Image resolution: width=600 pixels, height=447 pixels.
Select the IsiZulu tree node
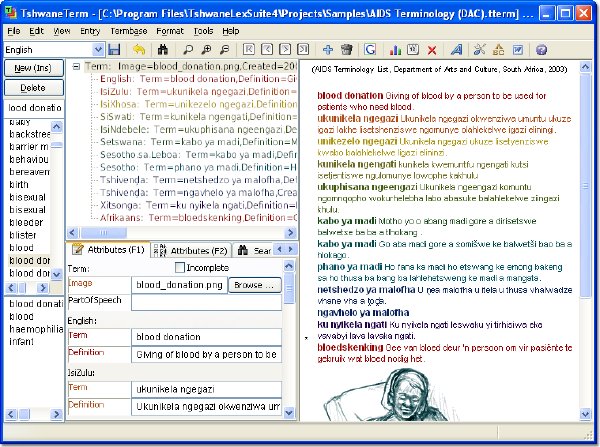pyautogui.click(x=198, y=92)
